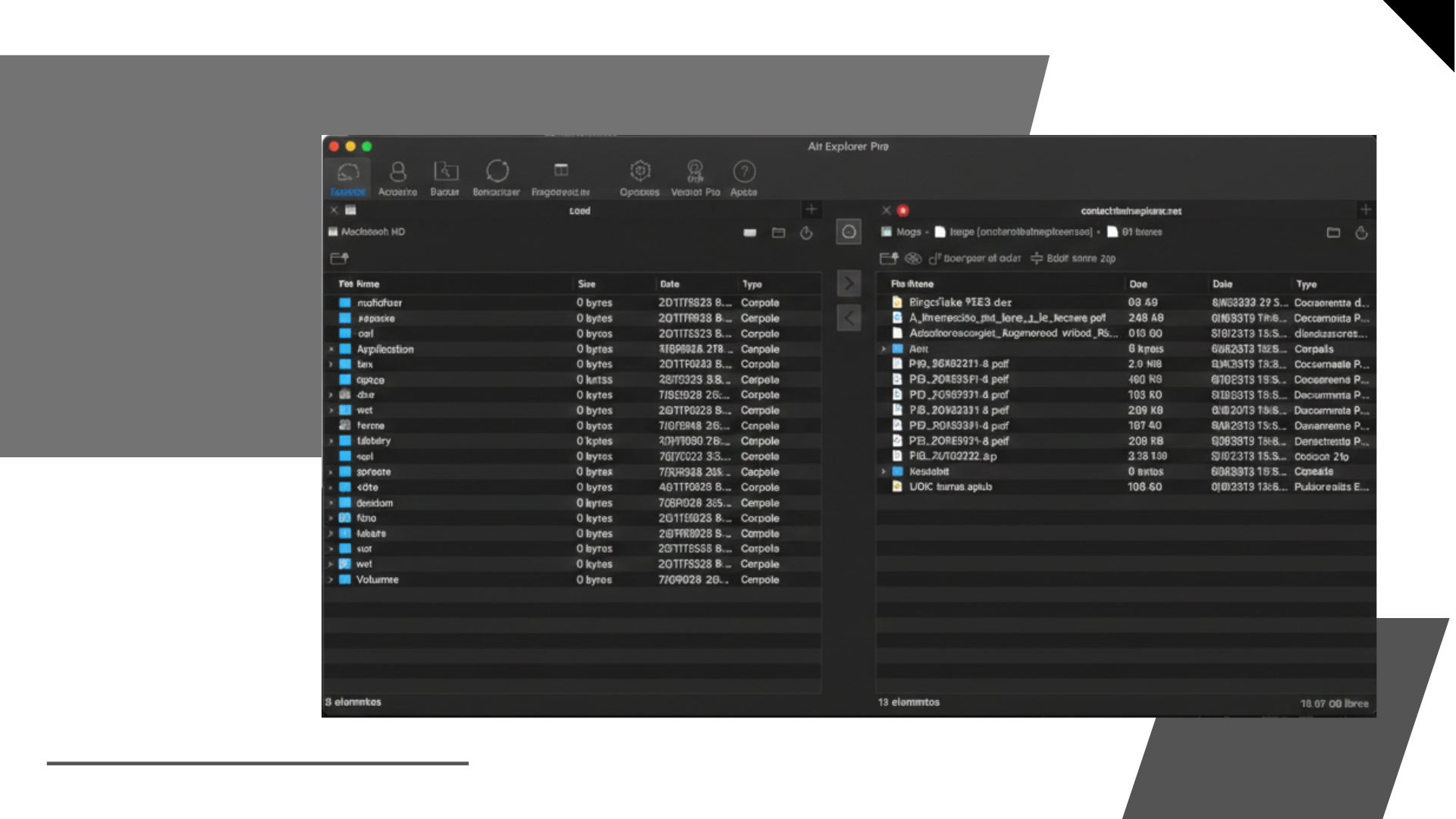Sort left pane by Size column header
This screenshot has height=819, width=1456.
pos(586,284)
